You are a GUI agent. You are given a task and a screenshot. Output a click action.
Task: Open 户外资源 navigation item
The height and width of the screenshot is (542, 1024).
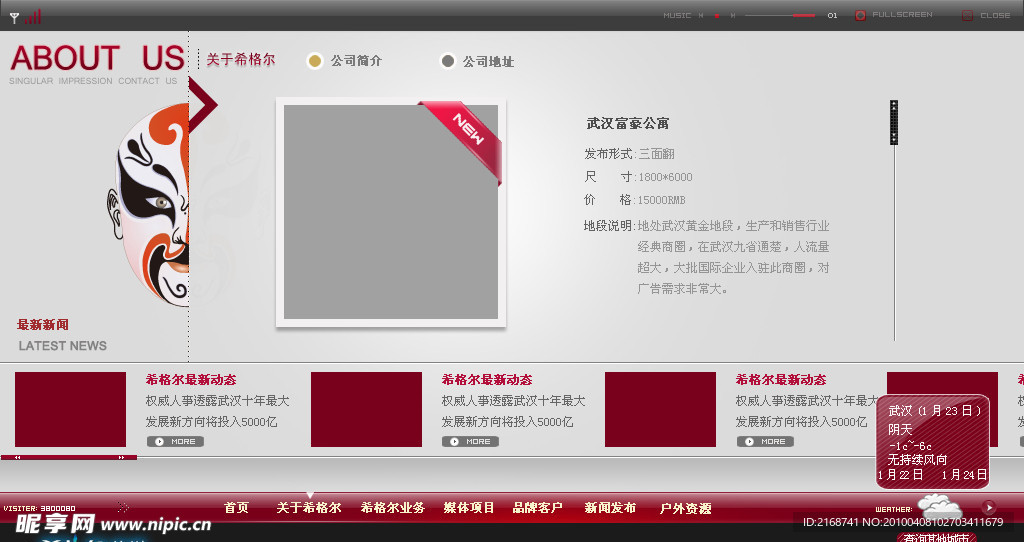point(685,507)
